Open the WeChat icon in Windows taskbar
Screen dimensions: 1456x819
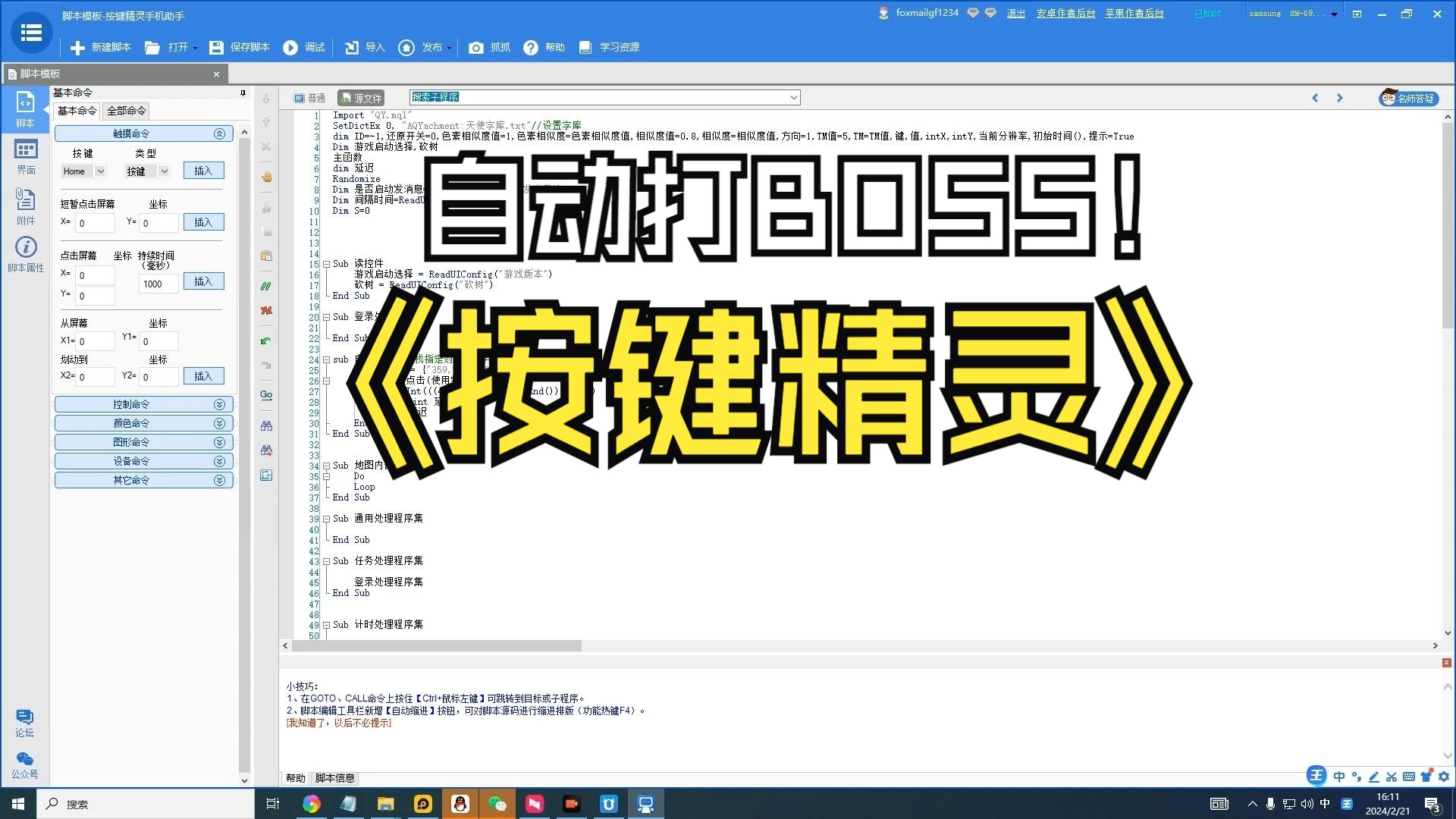pyautogui.click(x=497, y=804)
